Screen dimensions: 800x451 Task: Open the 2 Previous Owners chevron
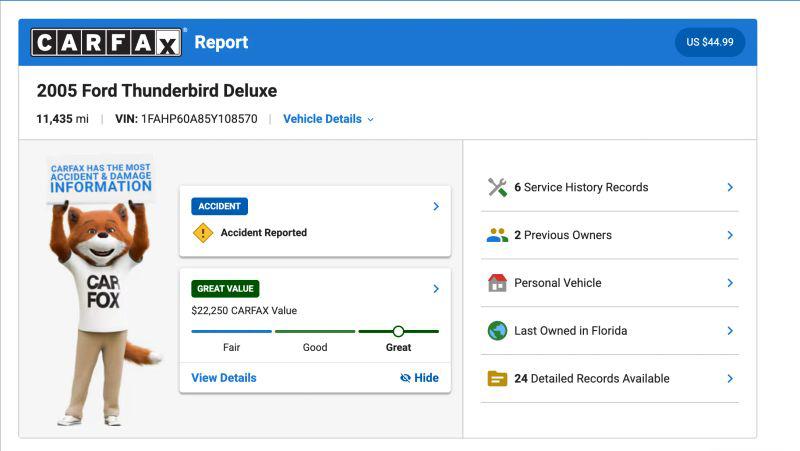730,235
